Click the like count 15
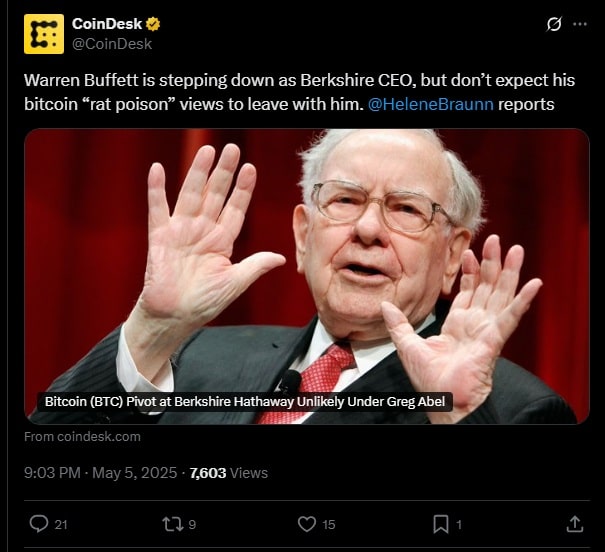This screenshot has width=605, height=552. pyautogui.click(x=329, y=525)
